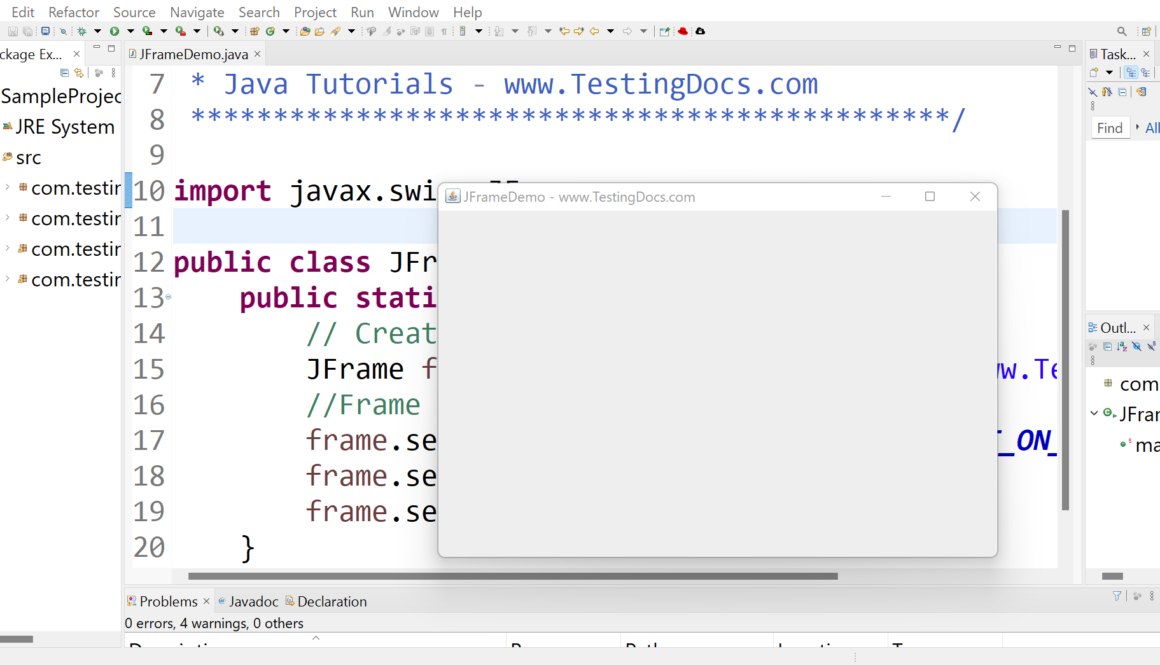Click the green Run button in toolbar
Viewport: 1160px width, 665px height.
tap(115, 32)
